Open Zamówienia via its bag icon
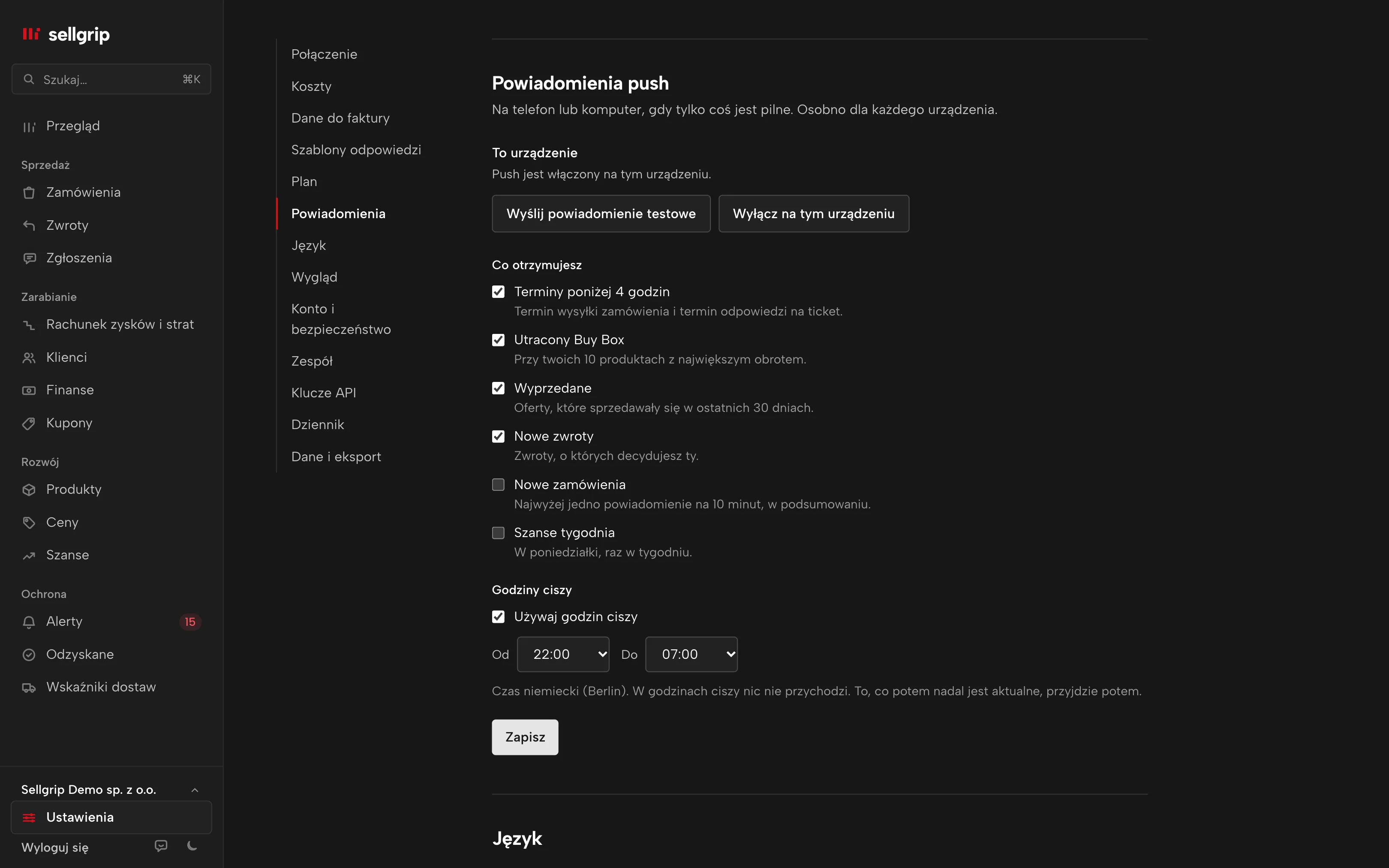This screenshot has width=1389, height=868. point(29,193)
